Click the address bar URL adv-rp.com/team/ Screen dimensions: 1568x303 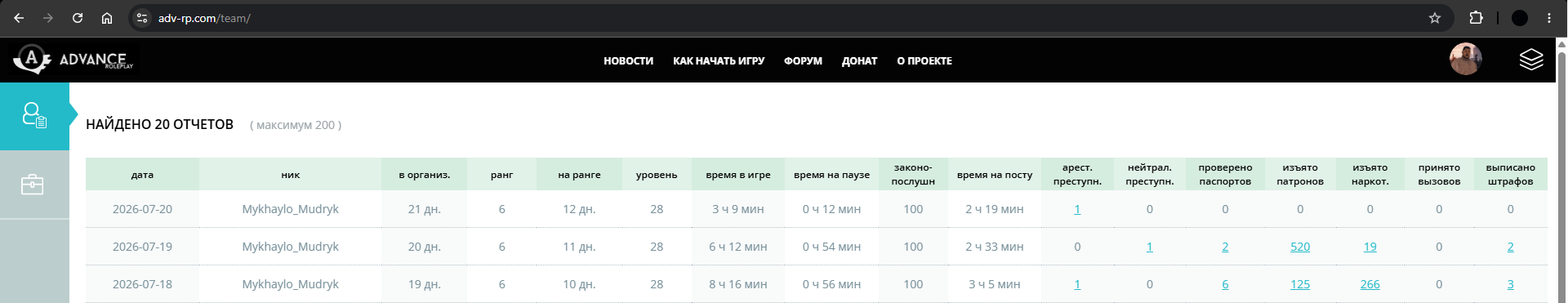tap(204, 18)
